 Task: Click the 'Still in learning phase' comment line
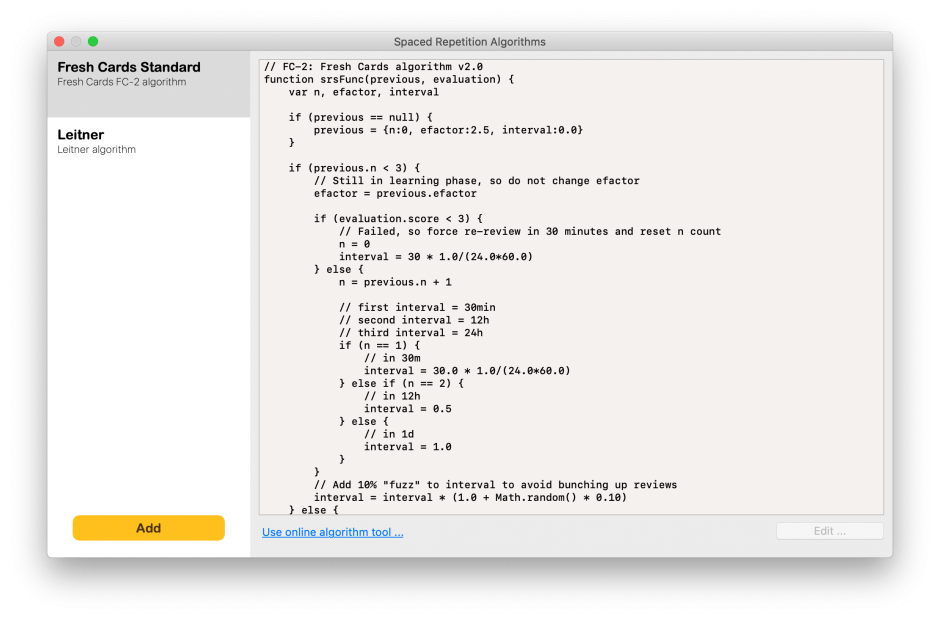click(477, 180)
